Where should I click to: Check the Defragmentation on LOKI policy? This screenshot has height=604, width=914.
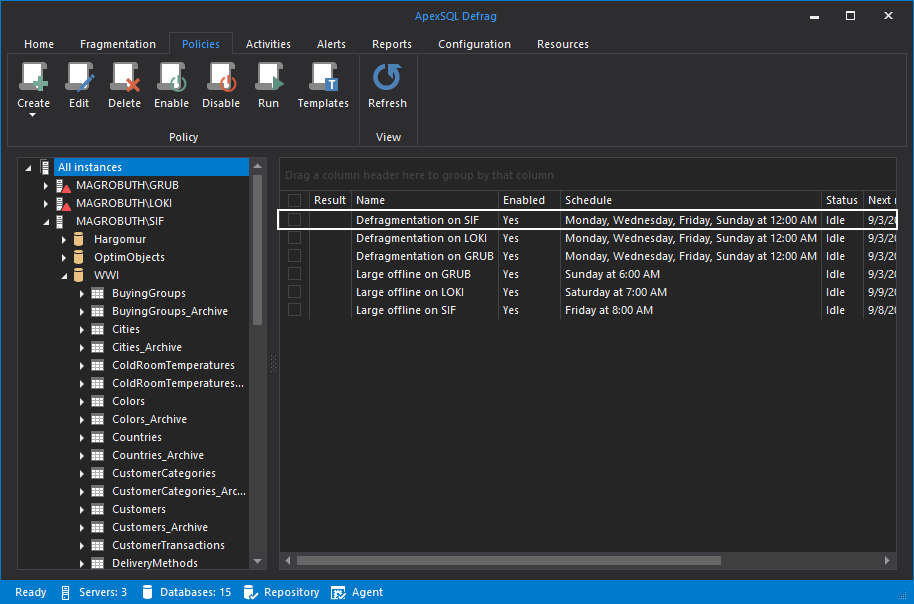(x=294, y=238)
